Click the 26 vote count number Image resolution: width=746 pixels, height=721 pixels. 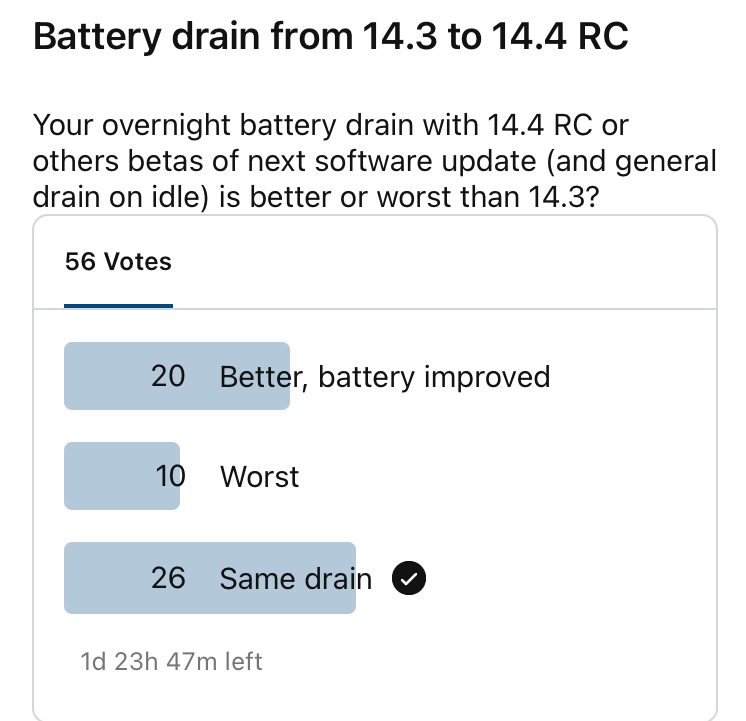pyautogui.click(x=168, y=578)
